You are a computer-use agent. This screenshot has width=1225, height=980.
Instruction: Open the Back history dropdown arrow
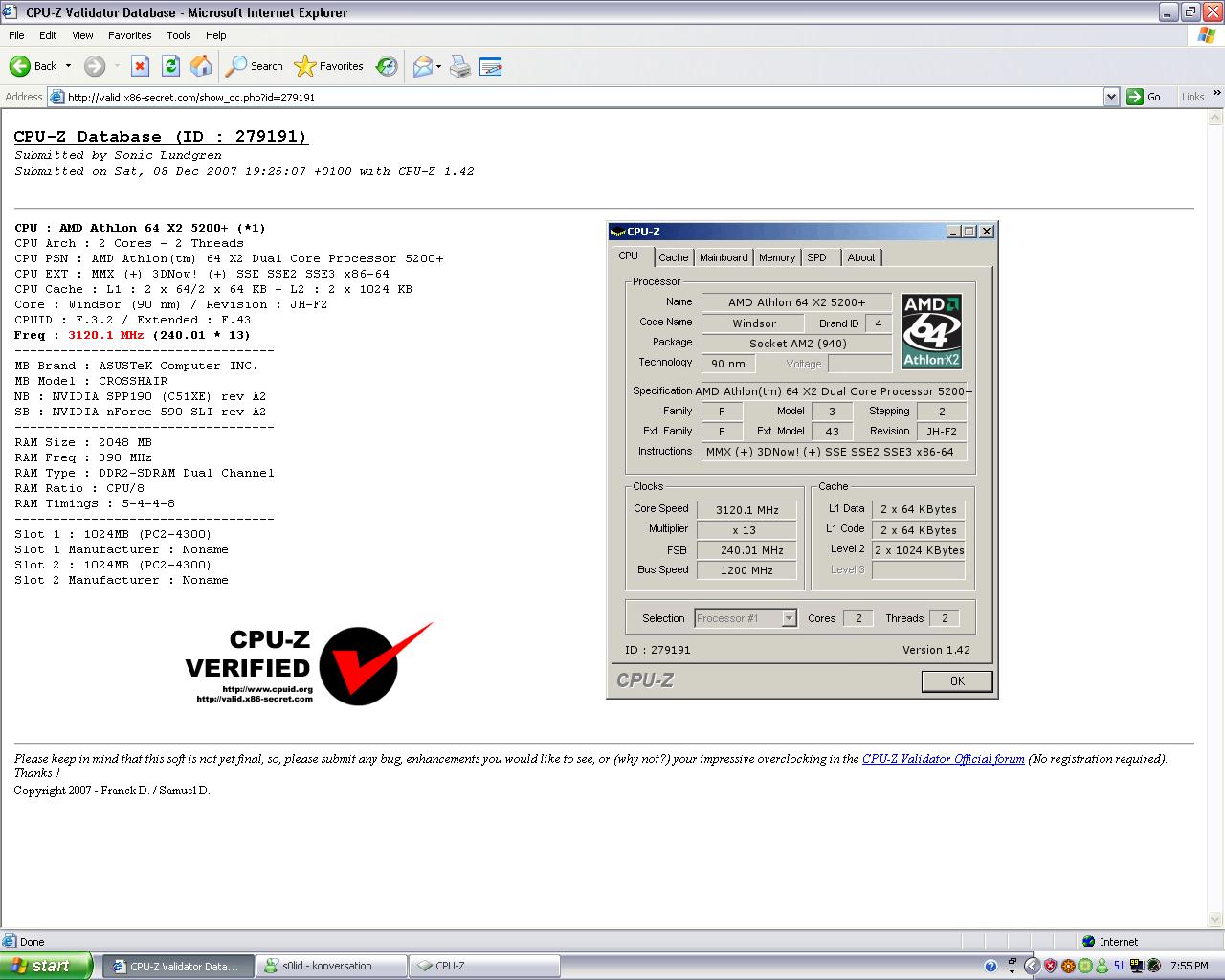68,66
